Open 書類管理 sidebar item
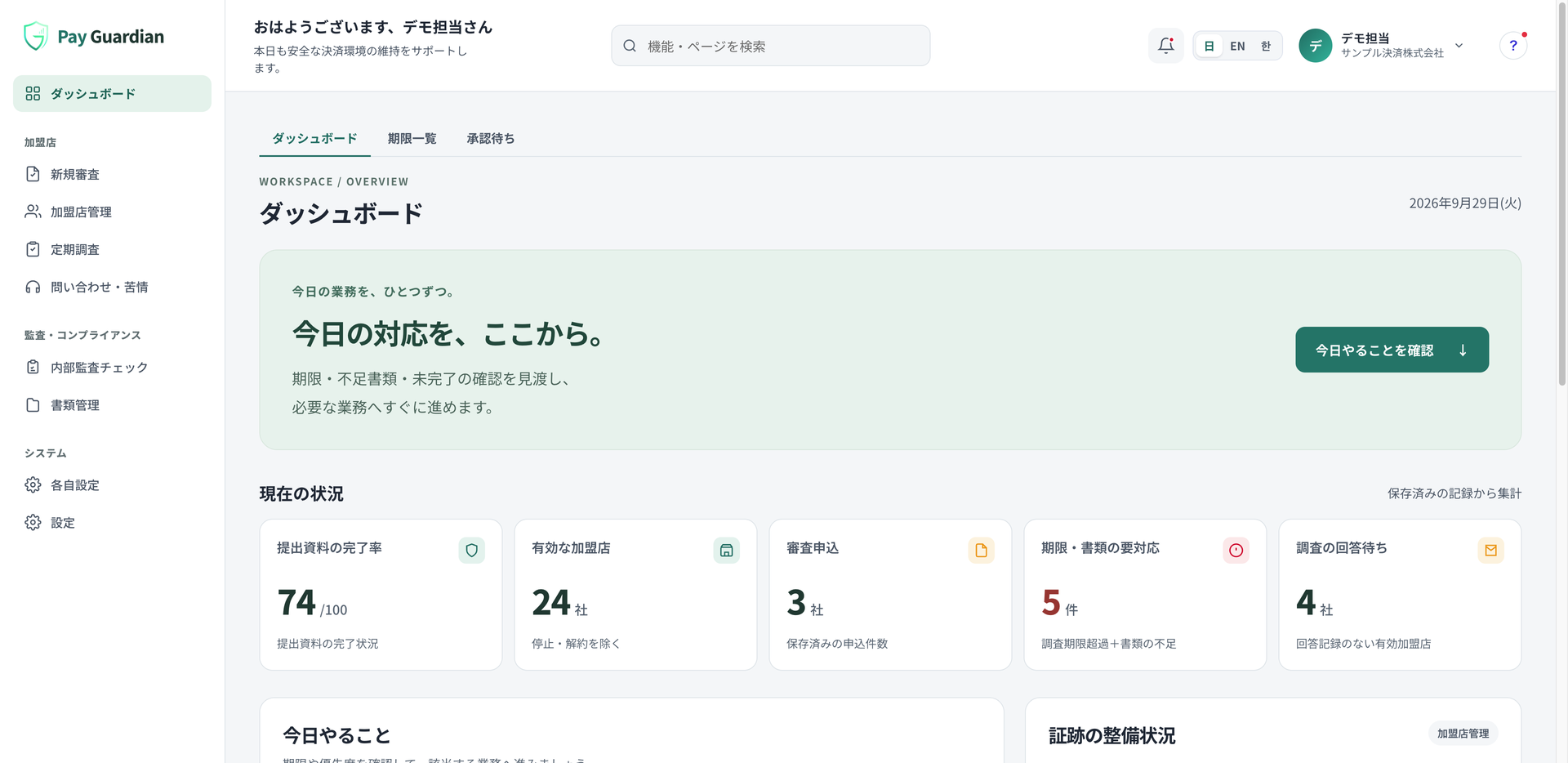This screenshot has height=763, width=1568. (112, 405)
